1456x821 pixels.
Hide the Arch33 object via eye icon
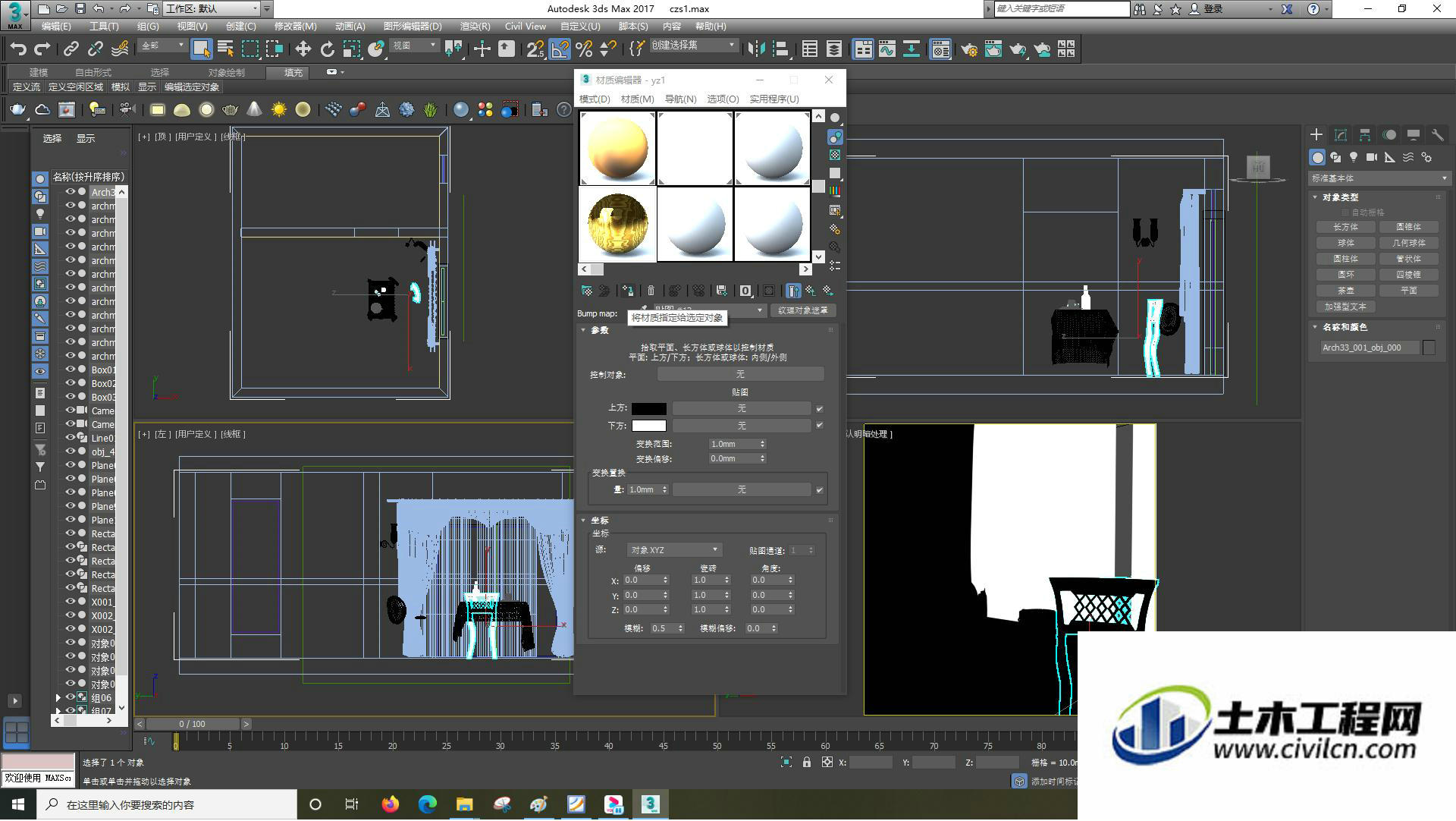(x=71, y=192)
